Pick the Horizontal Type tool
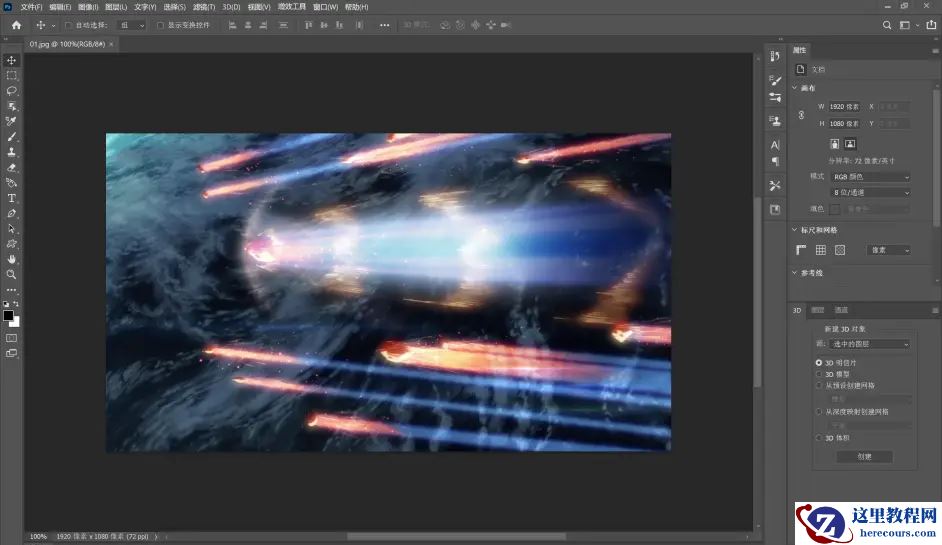This screenshot has height=545, width=942. pos(12,198)
